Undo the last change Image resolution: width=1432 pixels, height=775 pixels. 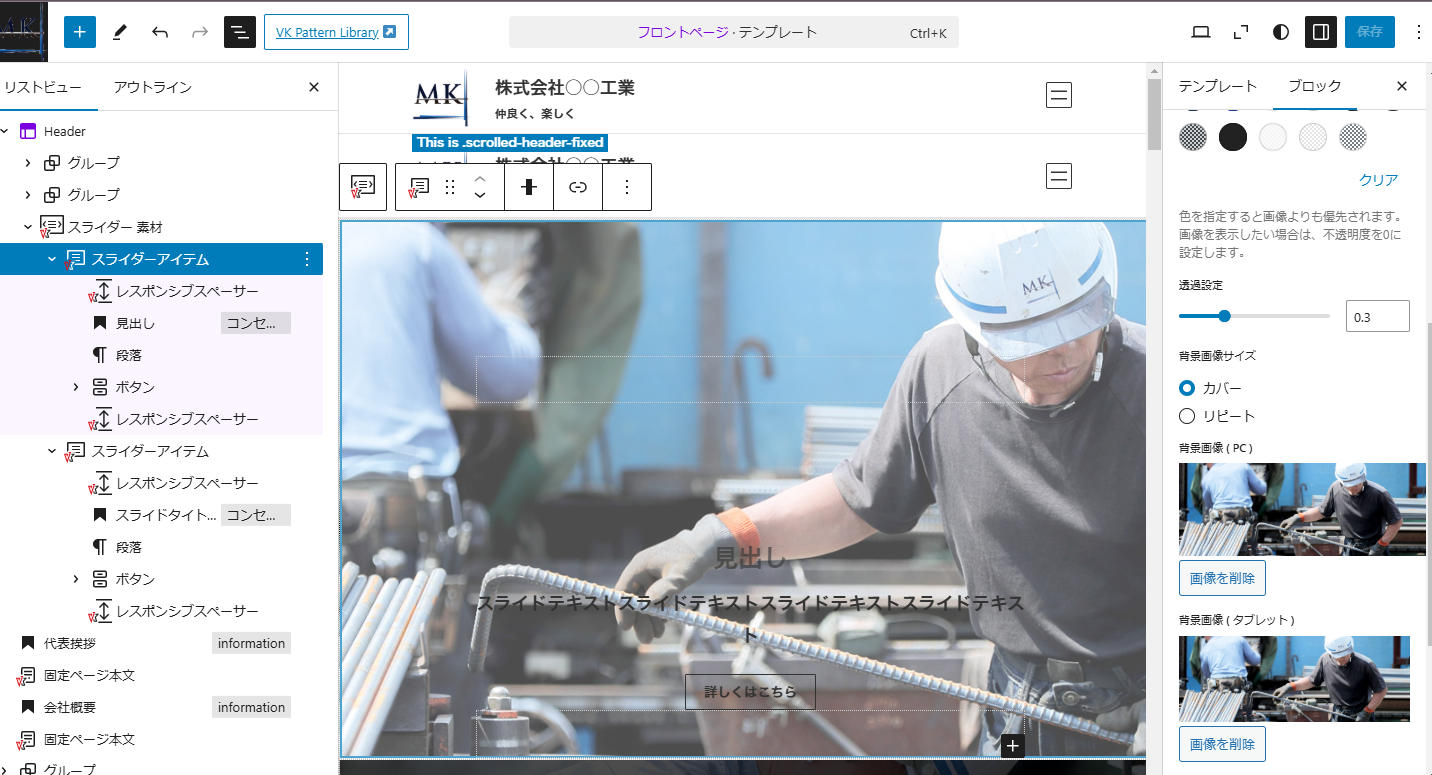click(x=160, y=32)
